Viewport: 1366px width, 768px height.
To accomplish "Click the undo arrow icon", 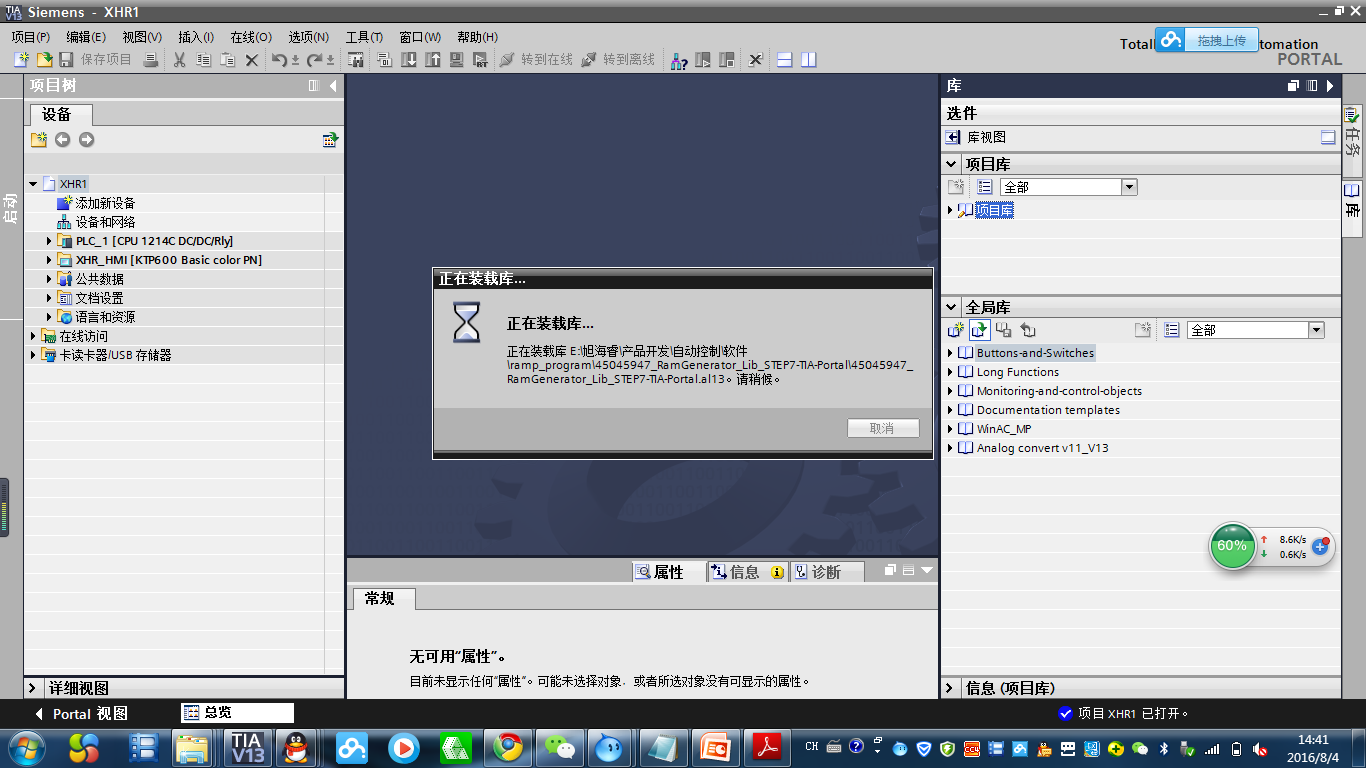I will click(x=280, y=60).
